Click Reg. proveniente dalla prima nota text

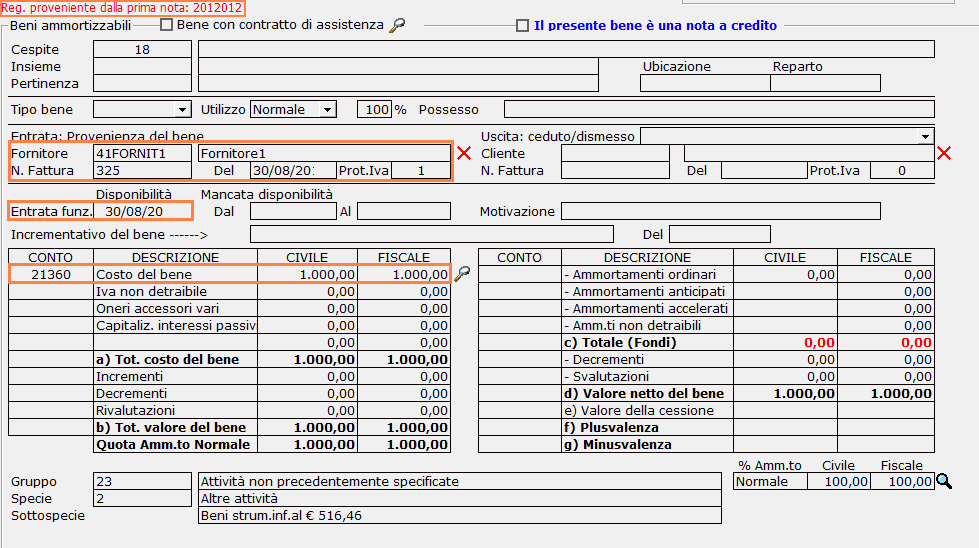pyautogui.click(x=122, y=8)
